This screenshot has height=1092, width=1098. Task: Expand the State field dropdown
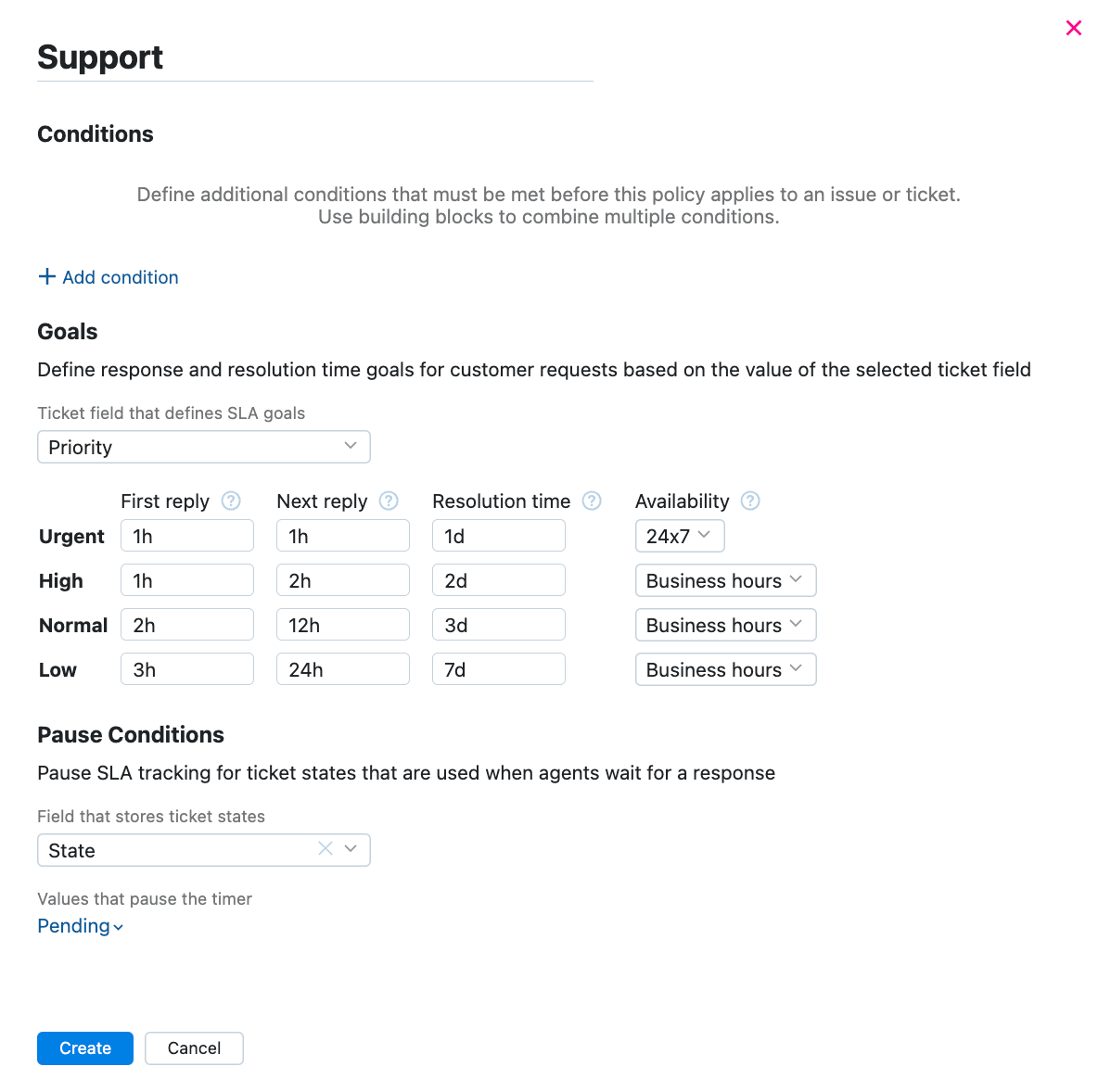click(351, 849)
